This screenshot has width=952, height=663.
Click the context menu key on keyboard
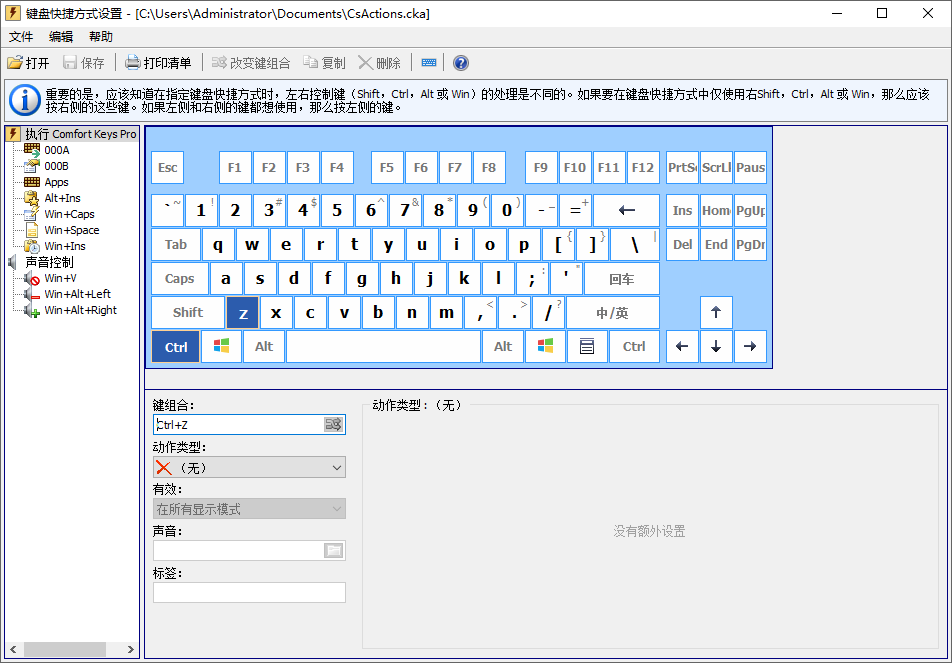coord(586,347)
